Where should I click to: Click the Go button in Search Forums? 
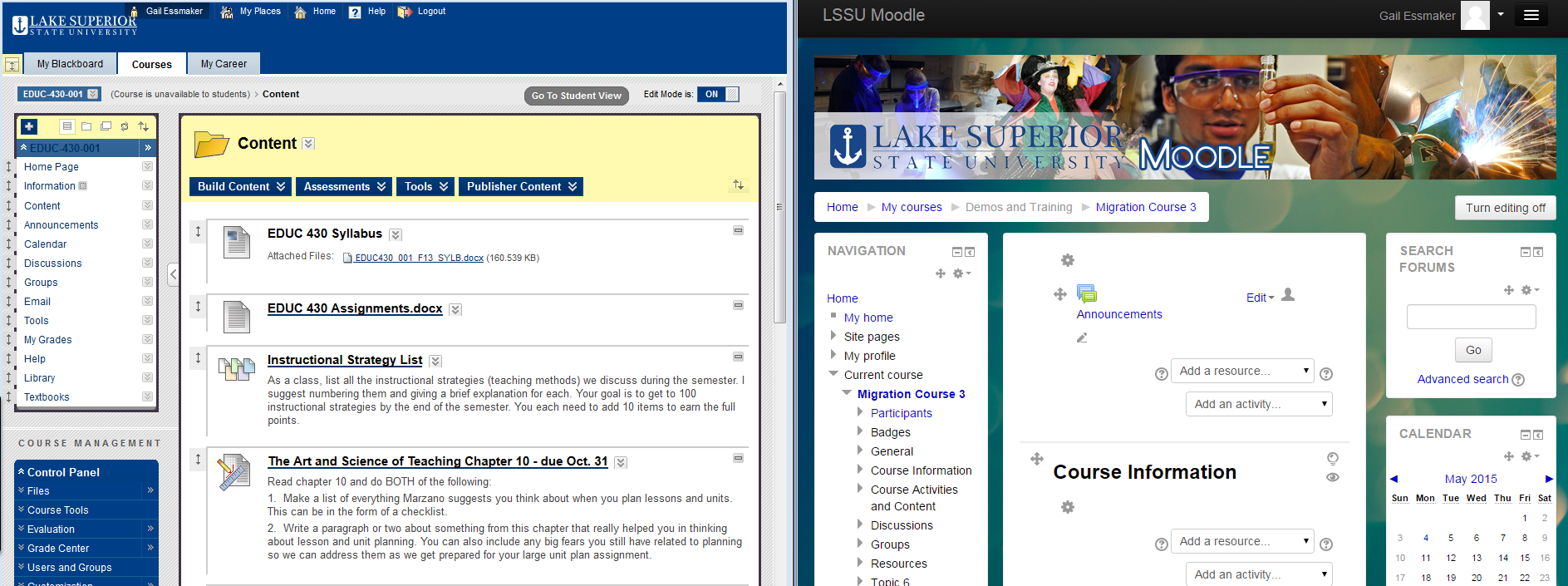tap(1473, 350)
